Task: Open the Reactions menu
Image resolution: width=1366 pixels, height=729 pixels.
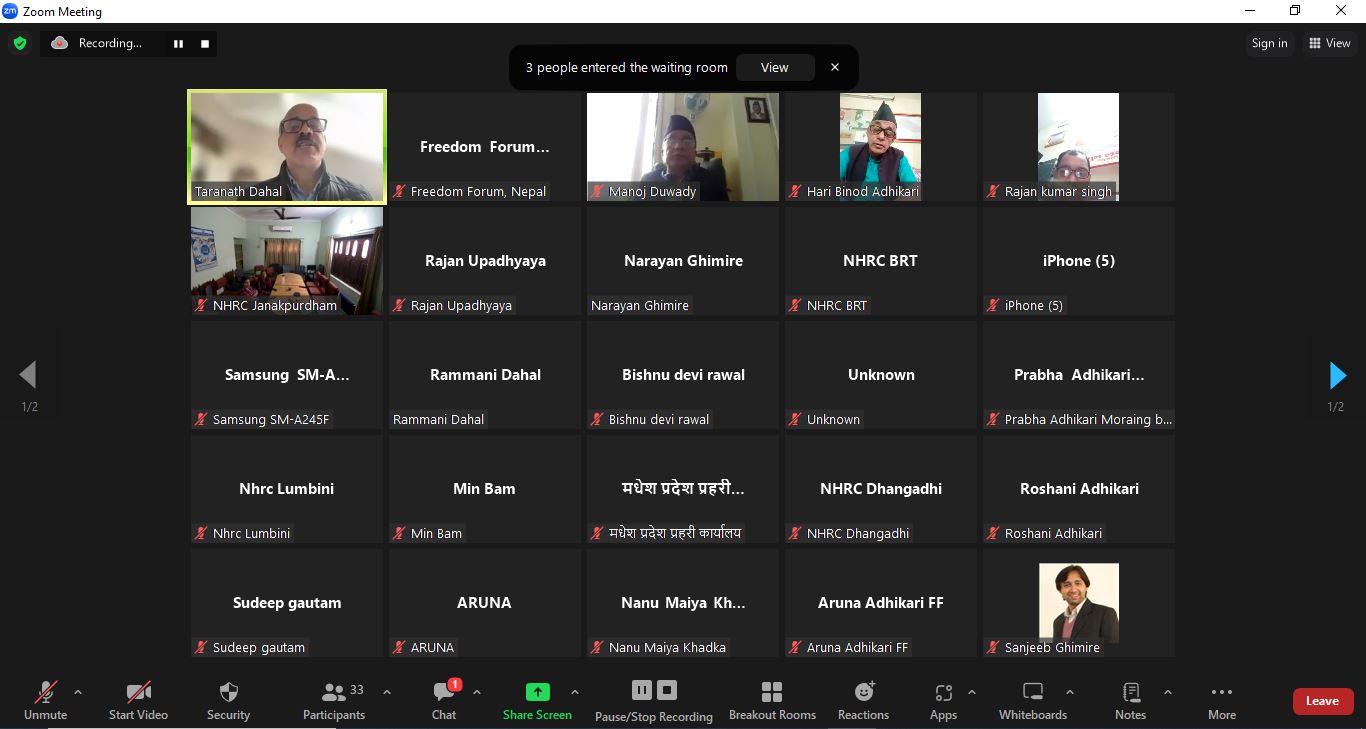Action: coord(863,700)
